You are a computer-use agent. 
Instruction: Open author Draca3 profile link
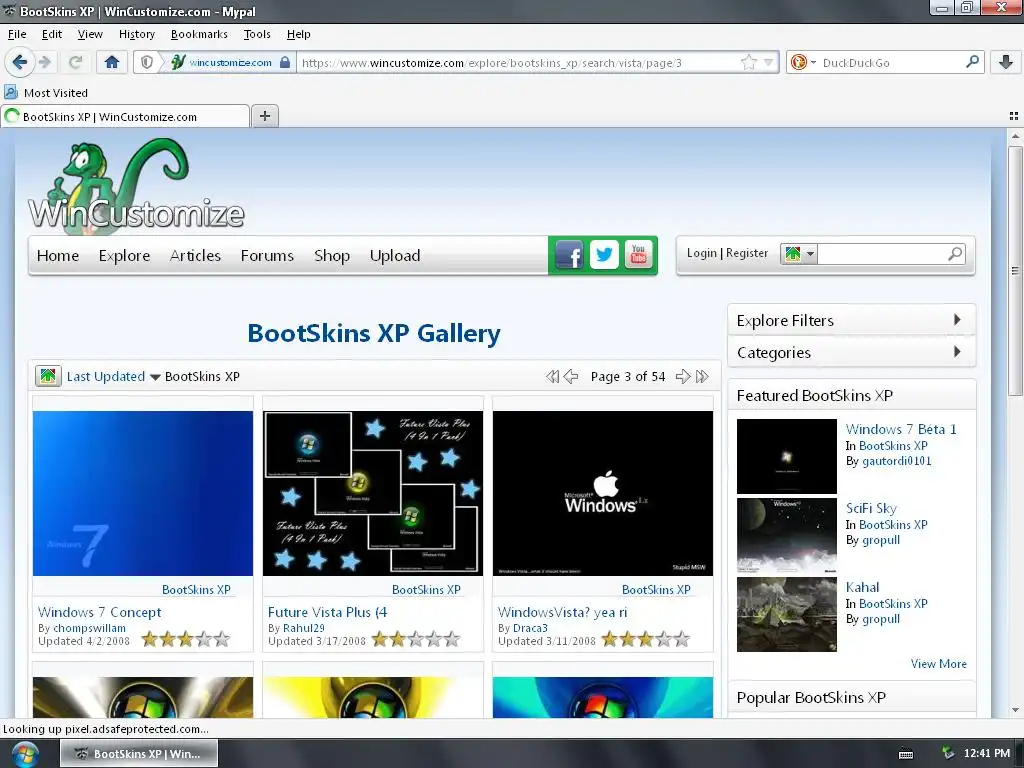click(x=530, y=628)
